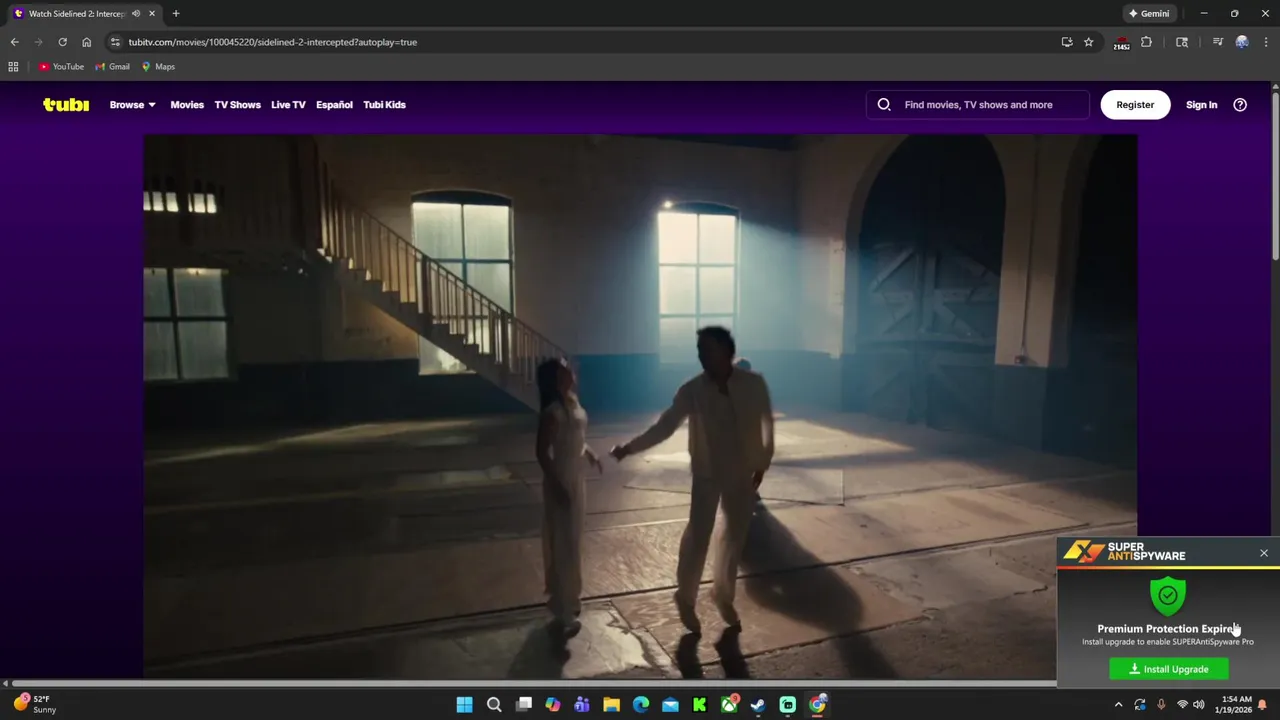This screenshot has height=720, width=1280.
Task: Open Xbox app from taskbar
Action: click(729, 705)
